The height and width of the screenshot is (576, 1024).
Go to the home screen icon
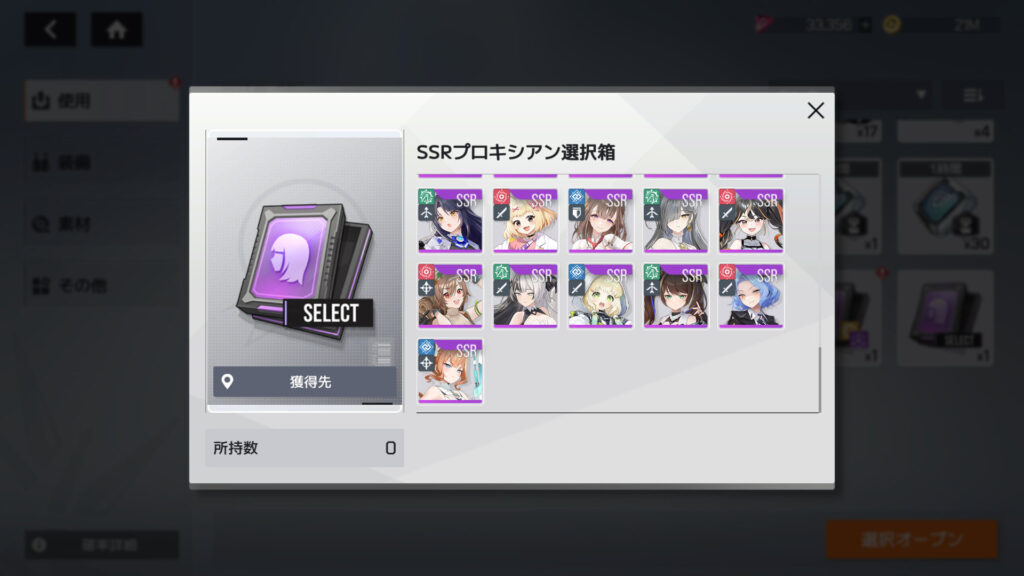116,29
